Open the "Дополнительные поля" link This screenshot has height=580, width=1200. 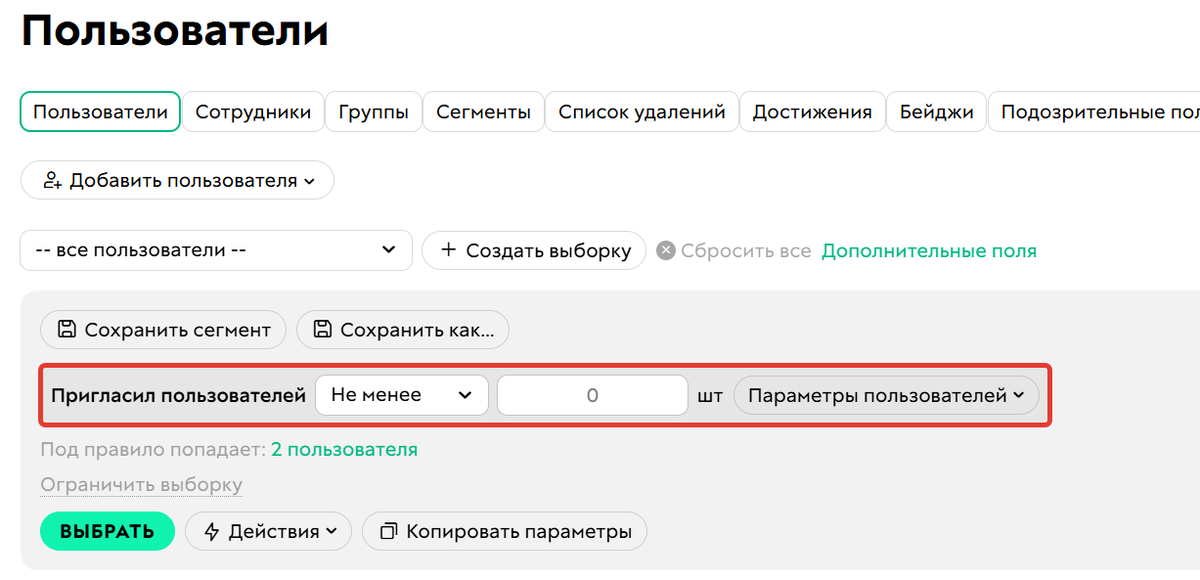(x=928, y=250)
